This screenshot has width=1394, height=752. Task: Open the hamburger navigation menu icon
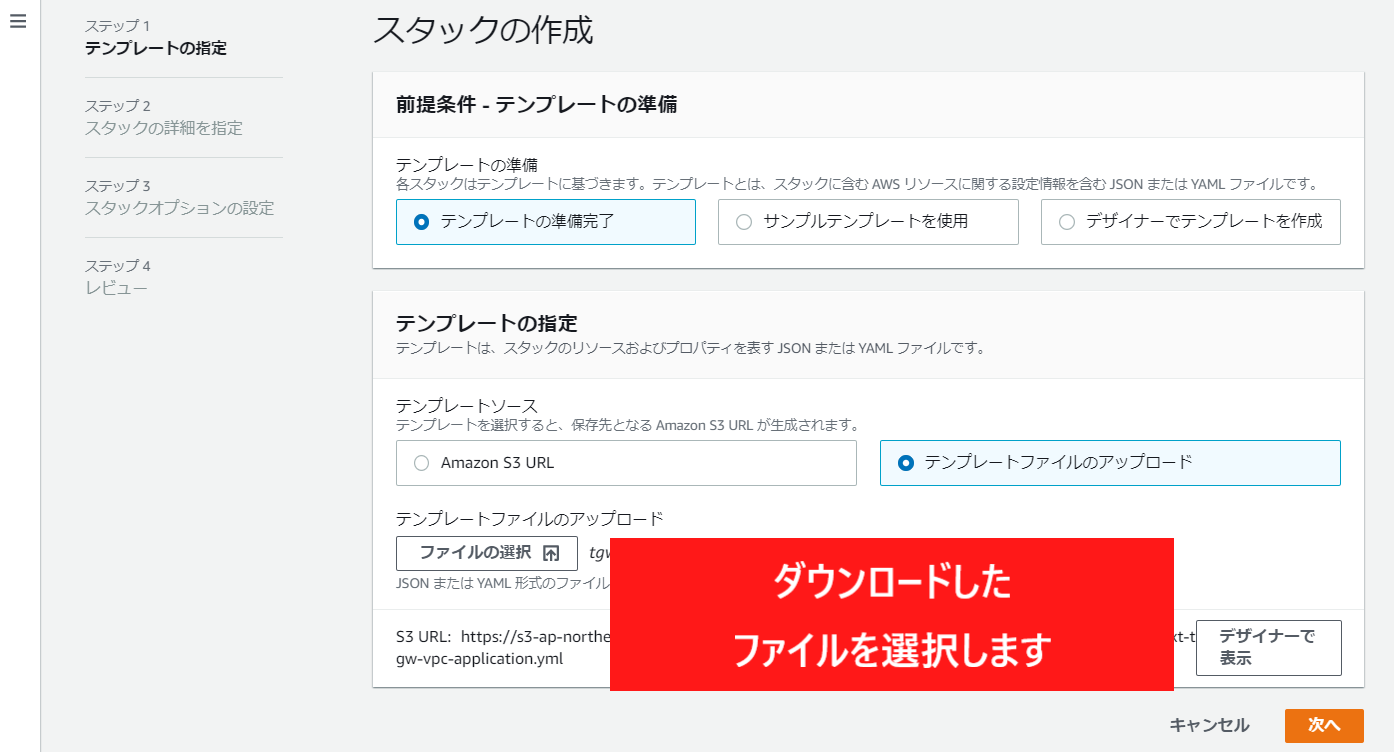[17, 21]
